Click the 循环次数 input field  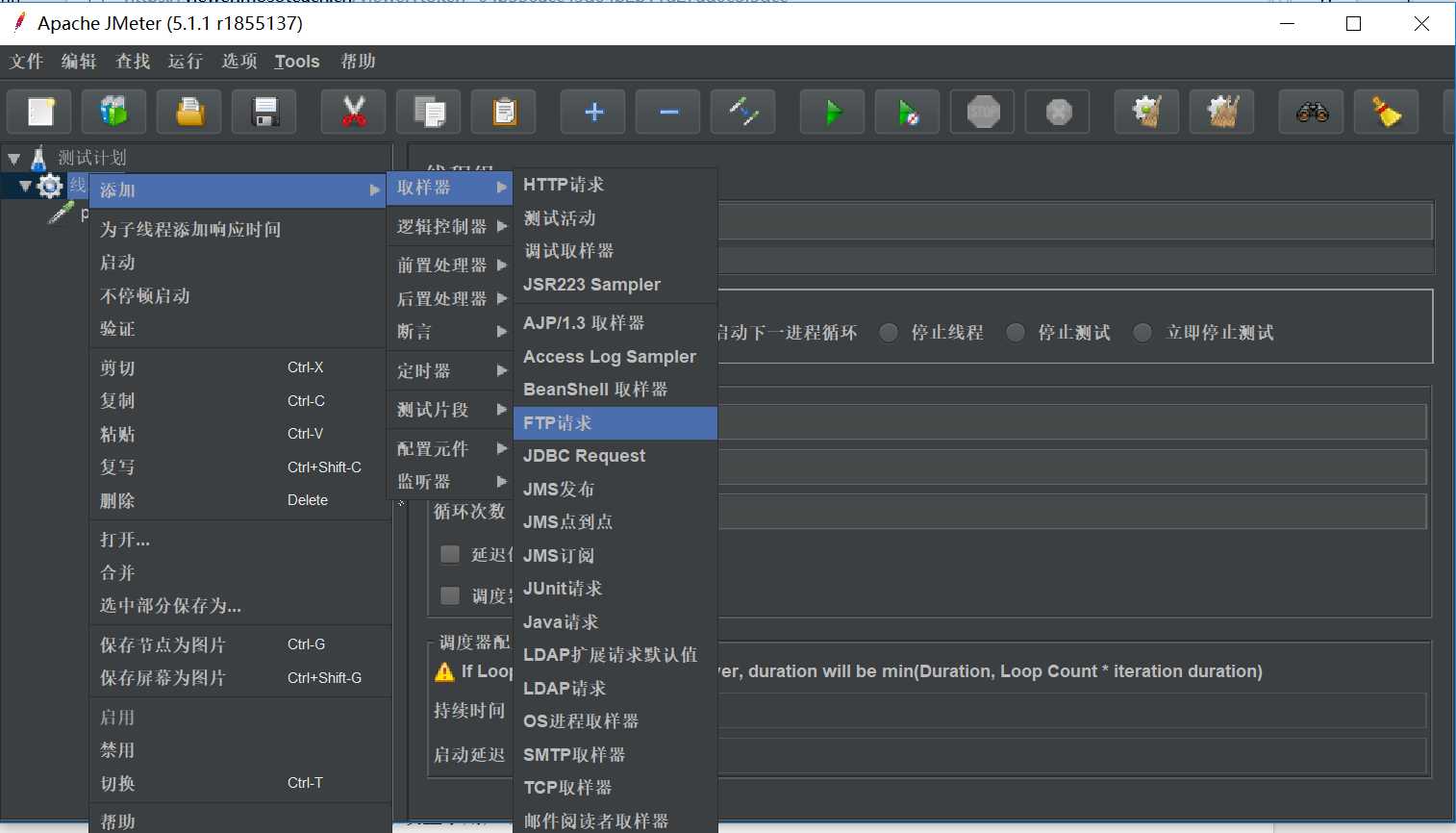[x=1071, y=512]
